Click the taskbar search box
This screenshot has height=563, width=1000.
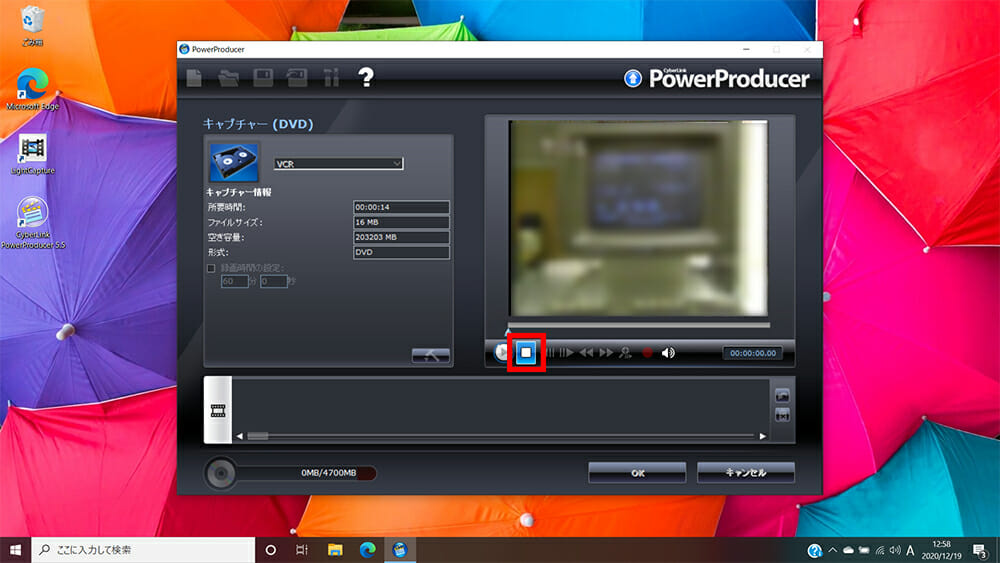click(143, 550)
